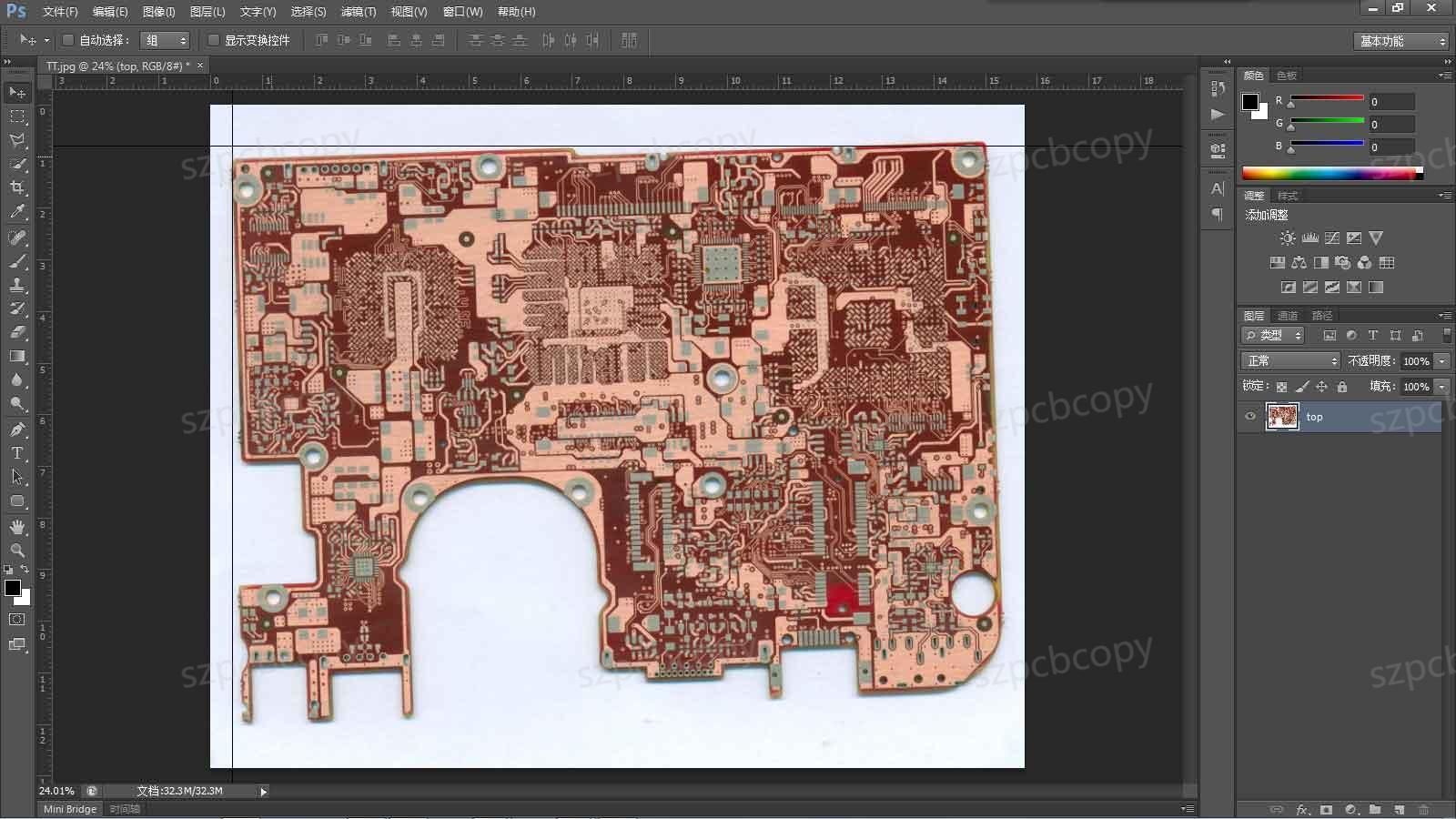The width and height of the screenshot is (1456, 819).
Task: Toggle lock transparent pixels
Action: (1281, 387)
